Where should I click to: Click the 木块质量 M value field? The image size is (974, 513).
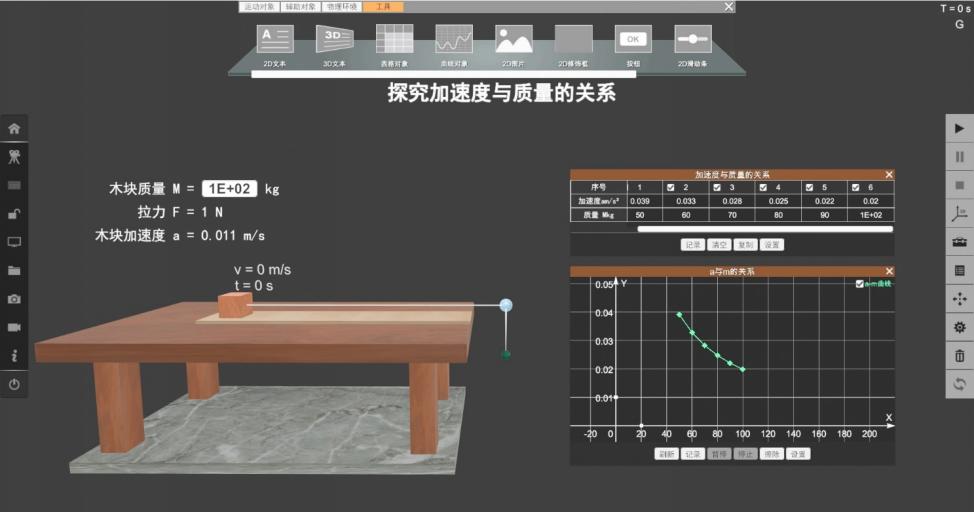point(230,189)
